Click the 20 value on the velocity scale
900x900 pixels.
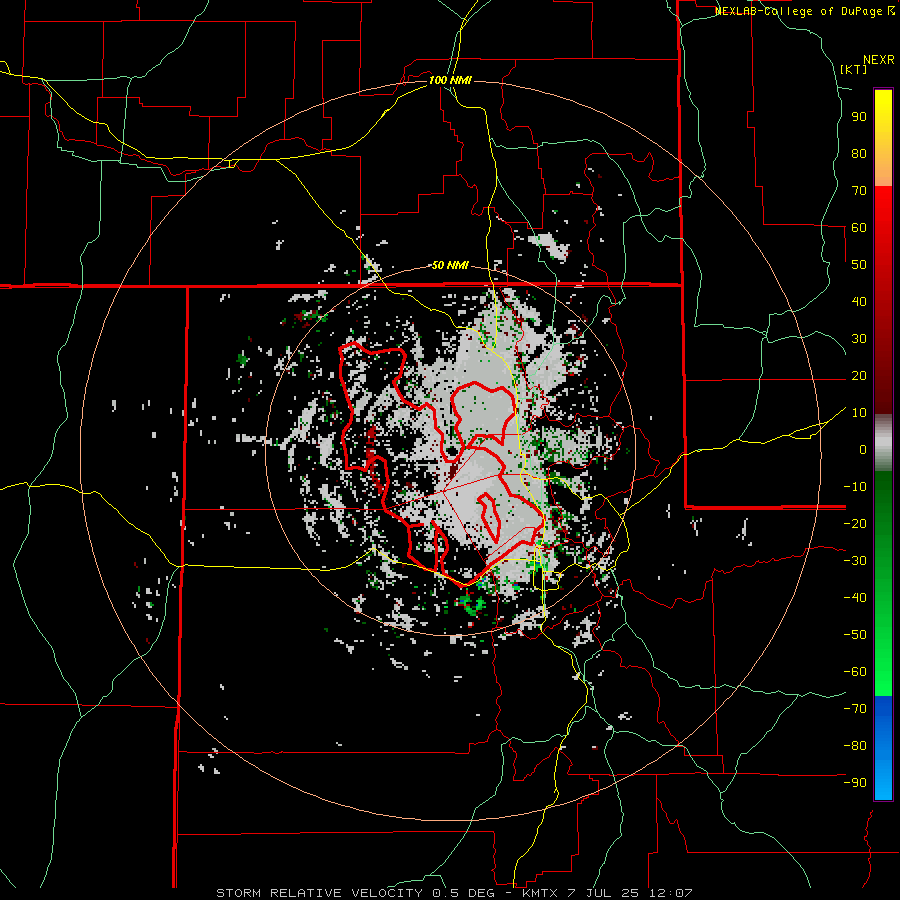coord(859,376)
